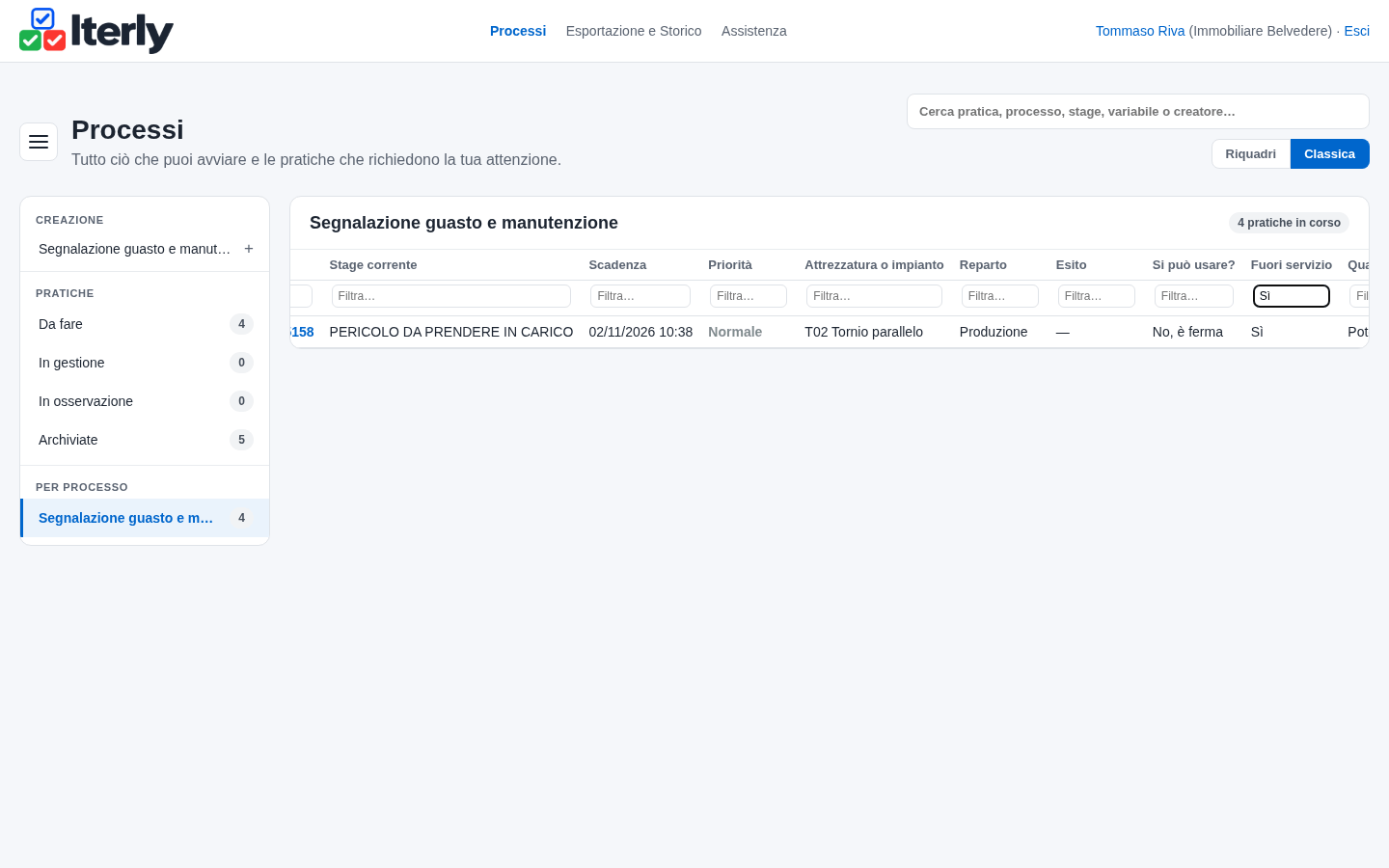Viewport: 1389px width, 868px height.
Task: Click the plus icon next to Segnalazione guasto
Action: tap(249, 249)
